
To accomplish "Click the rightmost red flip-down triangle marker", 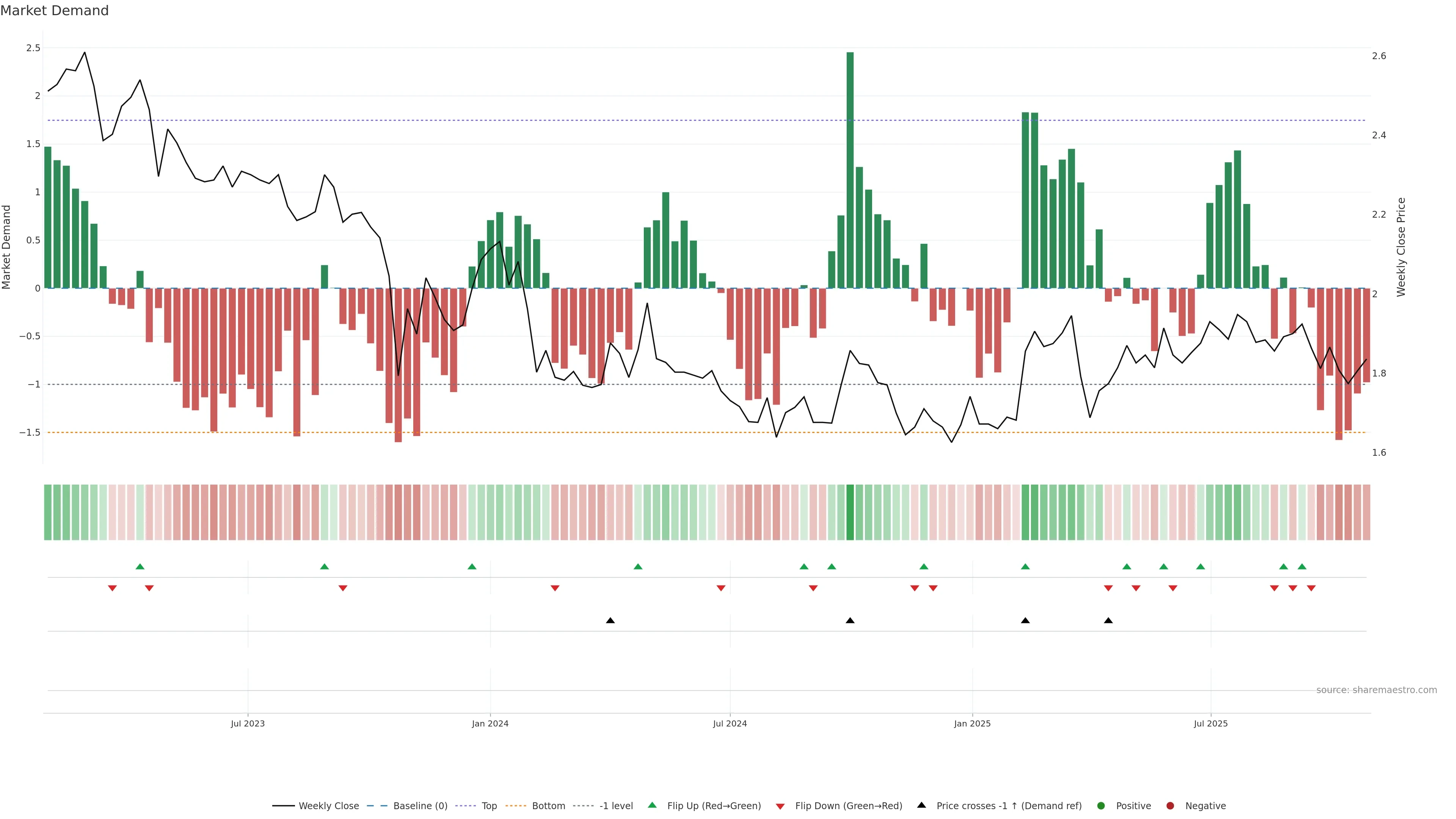I will tap(1311, 588).
